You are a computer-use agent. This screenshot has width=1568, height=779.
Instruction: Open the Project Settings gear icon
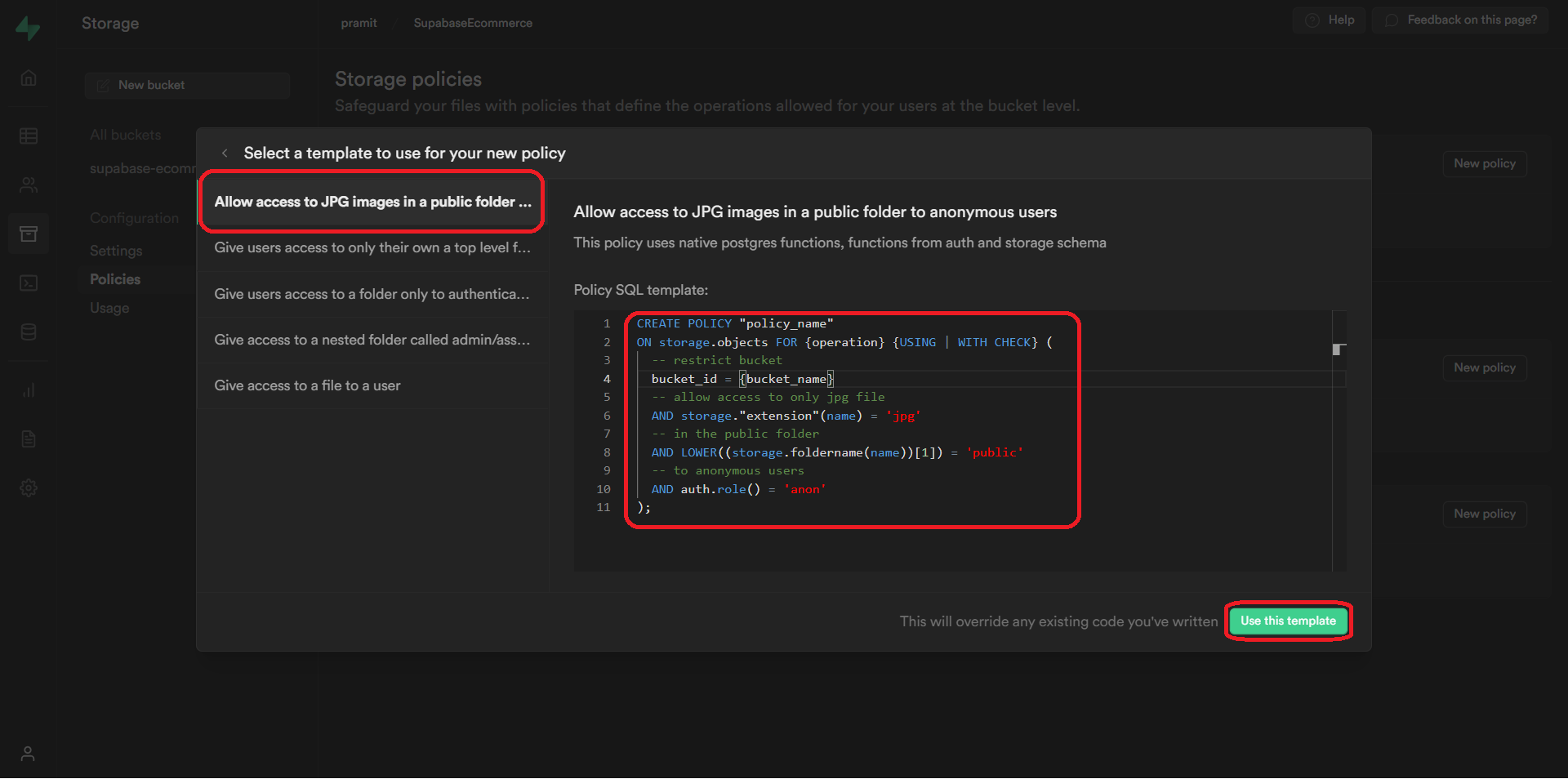29,488
